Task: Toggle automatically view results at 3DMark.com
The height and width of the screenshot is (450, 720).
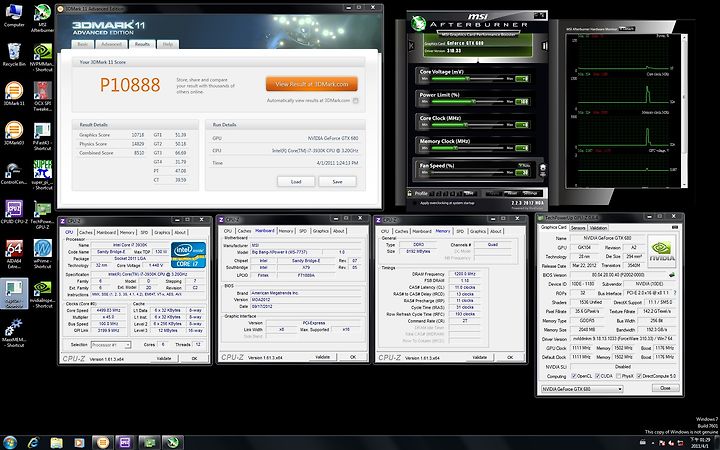Action: coord(355,101)
